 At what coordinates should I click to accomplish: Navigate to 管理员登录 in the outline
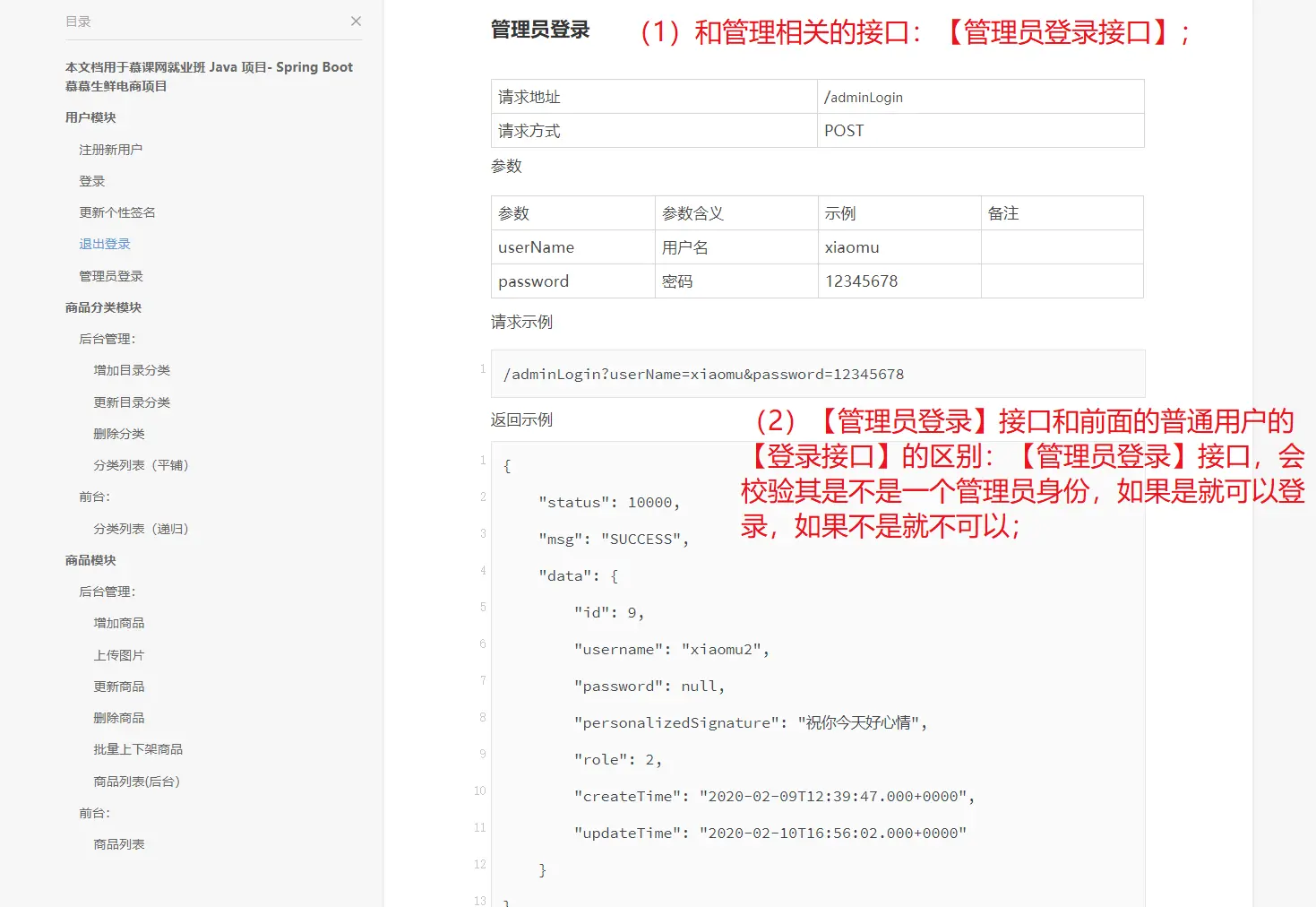coord(110,276)
